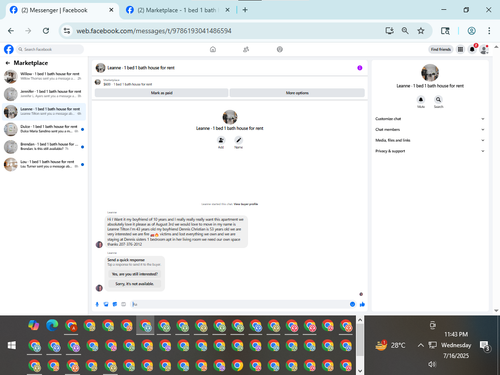Mute this chat using the bell icon
500x375 pixels.
(x=421, y=99)
